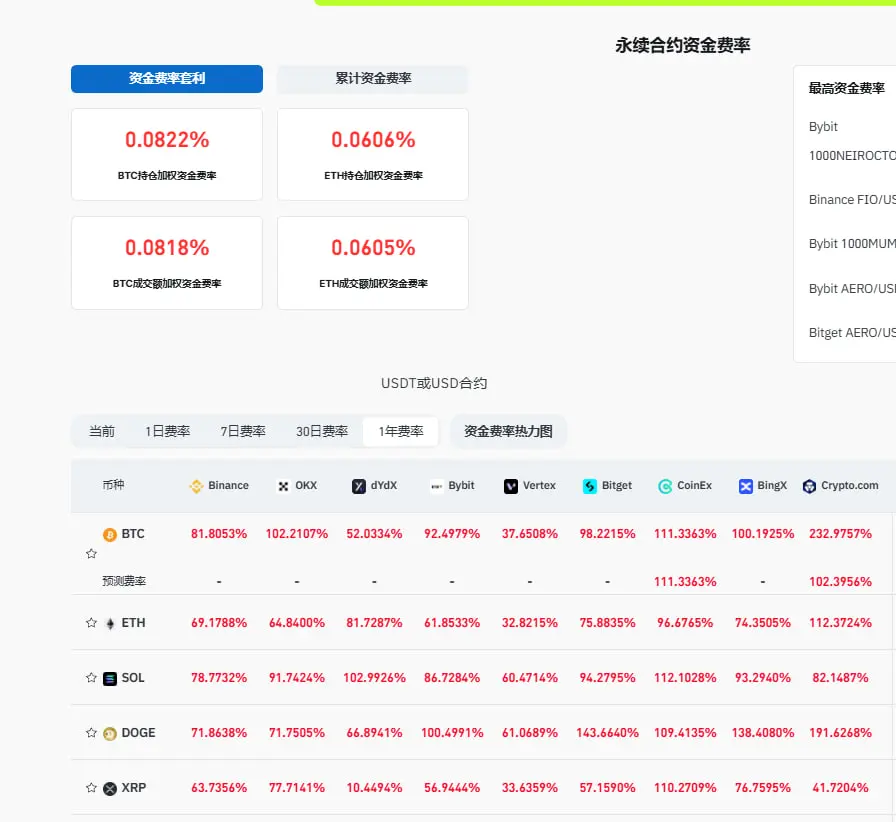This screenshot has width=896, height=822.
Task: Select the 当前 rate tab
Action: [102, 431]
